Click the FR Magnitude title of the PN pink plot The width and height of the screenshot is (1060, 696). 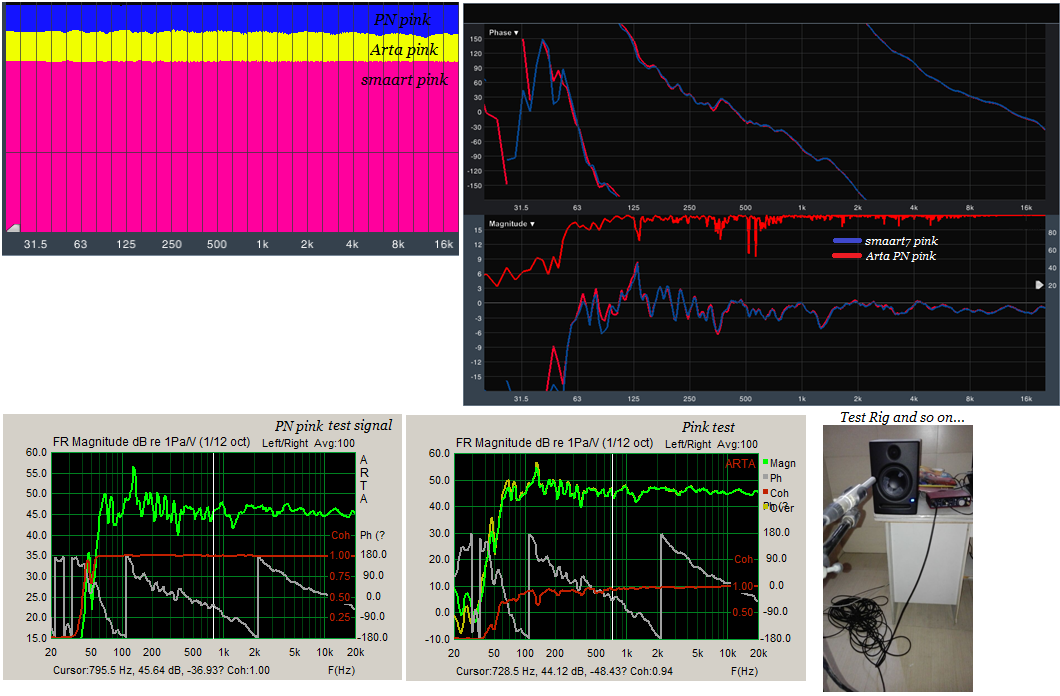point(151,442)
